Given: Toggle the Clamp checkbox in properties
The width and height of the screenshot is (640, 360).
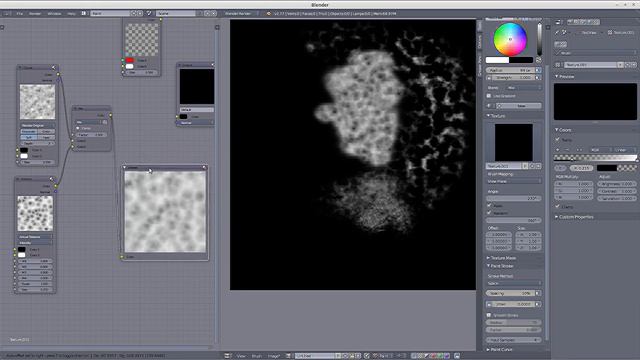Looking at the screenshot, I should [x=558, y=207].
